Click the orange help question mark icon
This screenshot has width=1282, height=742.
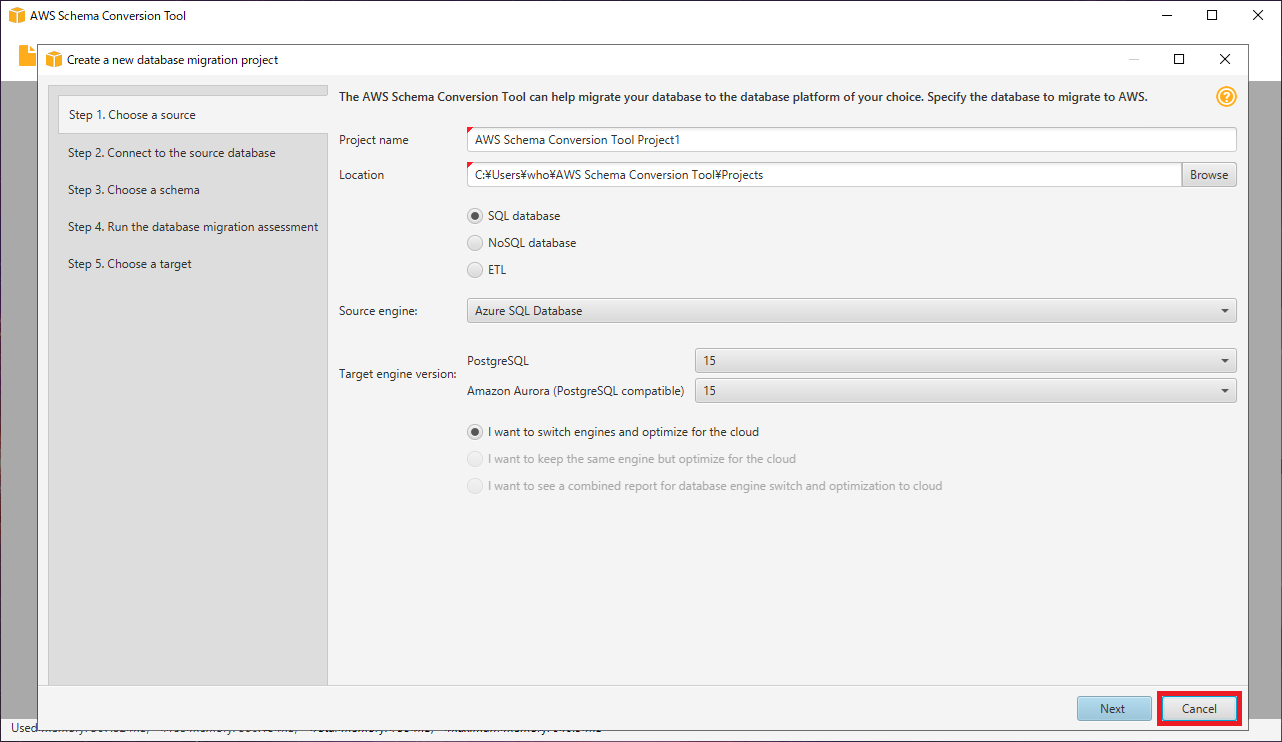(1226, 97)
